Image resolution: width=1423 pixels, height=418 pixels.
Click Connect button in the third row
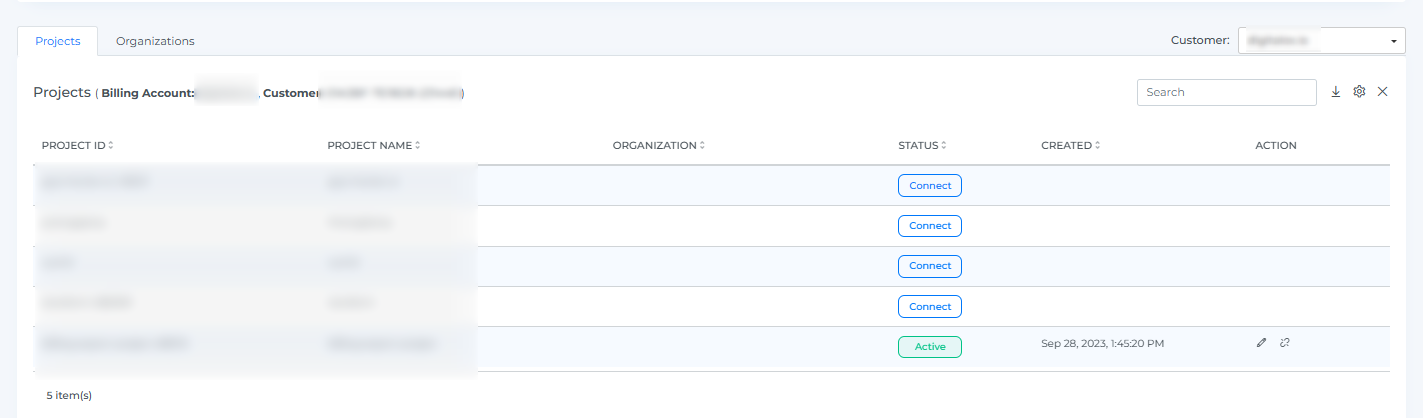(x=930, y=266)
